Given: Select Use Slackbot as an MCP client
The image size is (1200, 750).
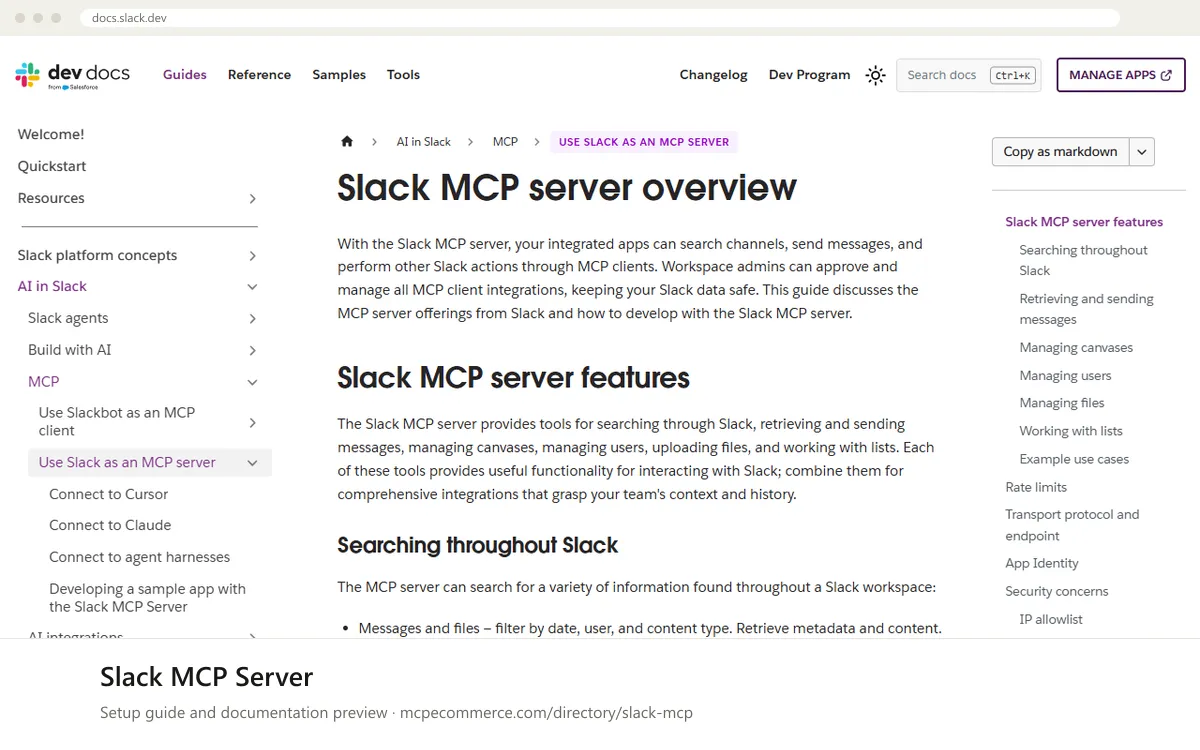Looking at the screenshot, I should click(x=117, y=421).
